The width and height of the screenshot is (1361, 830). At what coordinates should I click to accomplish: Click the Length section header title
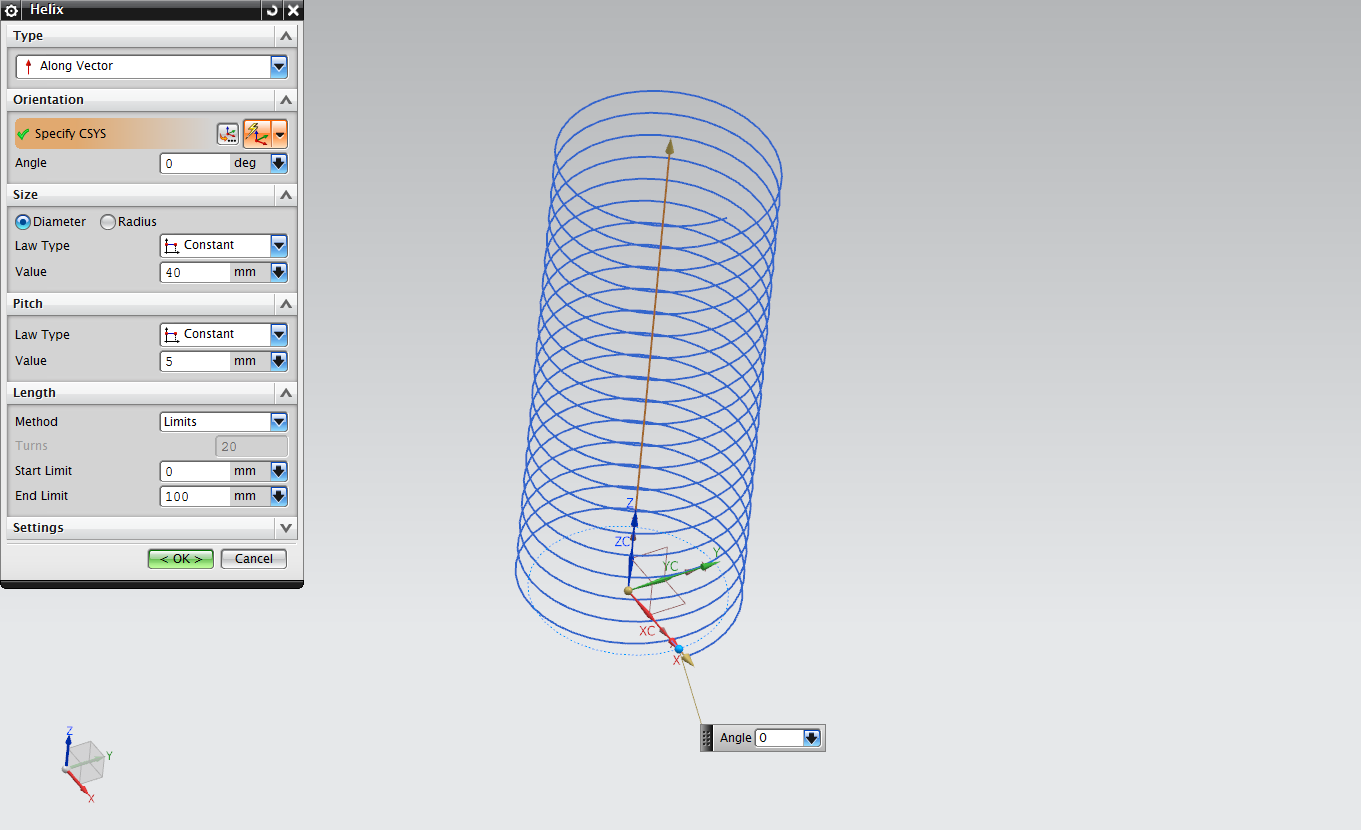35,393
